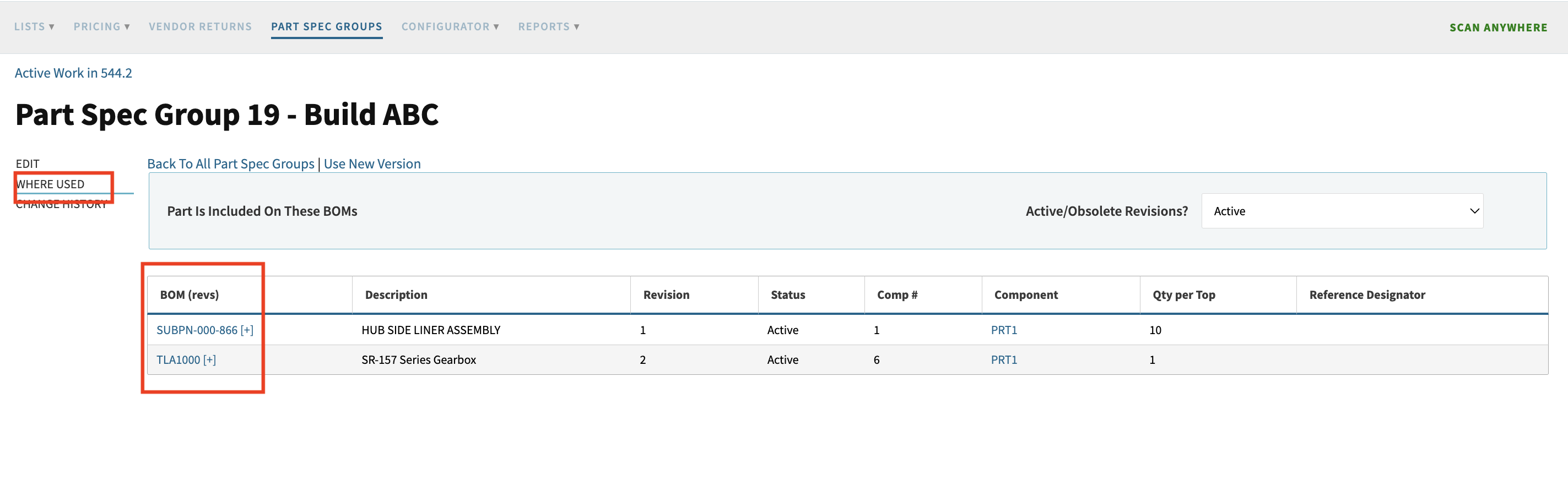
Task: Go back to all part spec groups
Action: coord(231,163)
